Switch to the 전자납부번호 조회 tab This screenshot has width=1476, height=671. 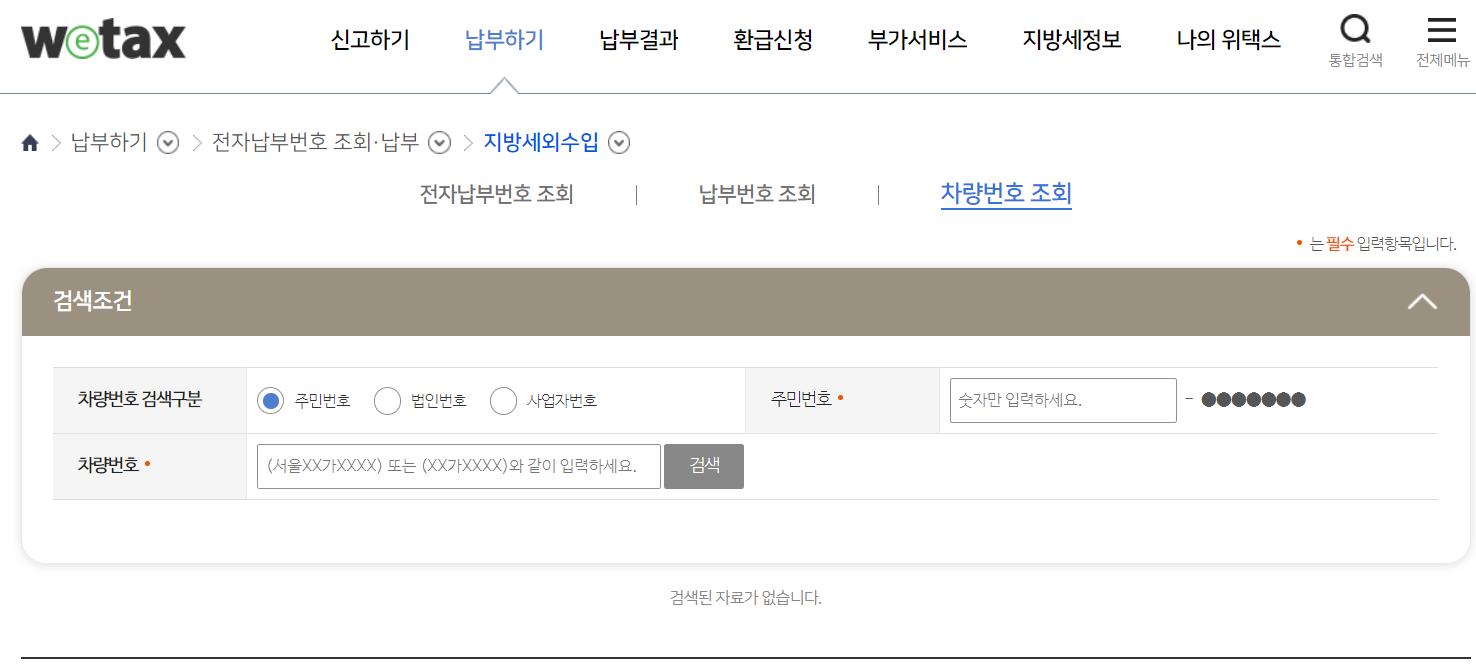tap(495, 193)
